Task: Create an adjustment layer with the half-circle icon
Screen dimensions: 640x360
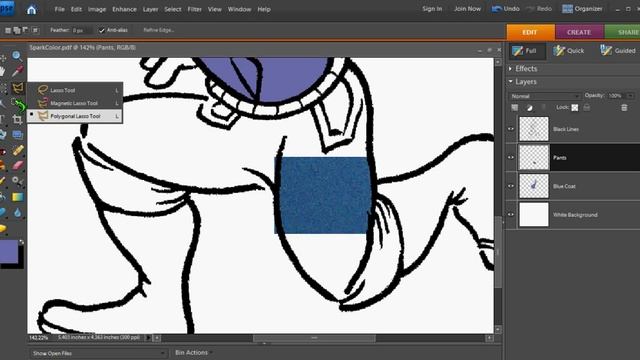Action: 529,108
